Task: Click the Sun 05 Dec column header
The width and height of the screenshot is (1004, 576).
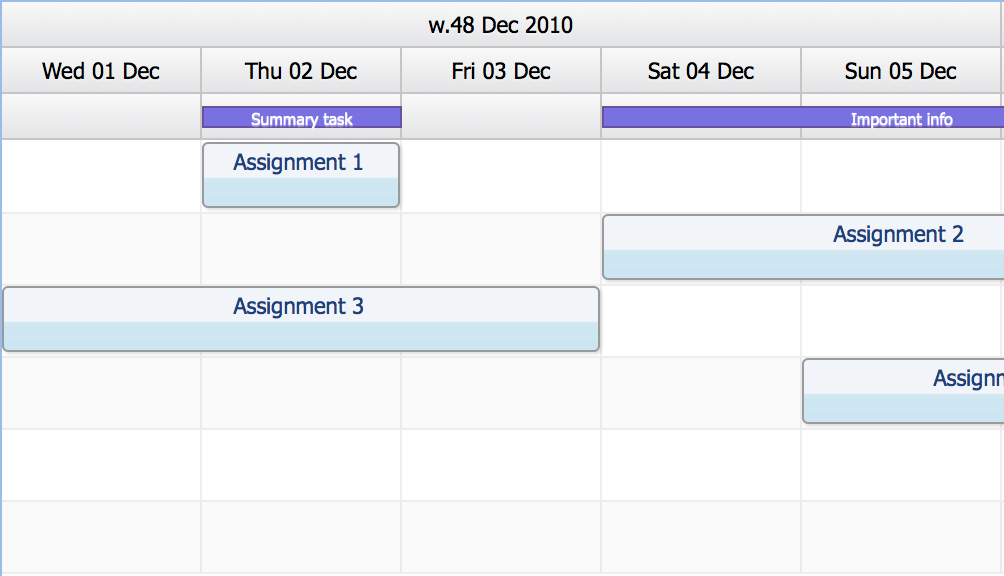Action: tap(900, 70)
